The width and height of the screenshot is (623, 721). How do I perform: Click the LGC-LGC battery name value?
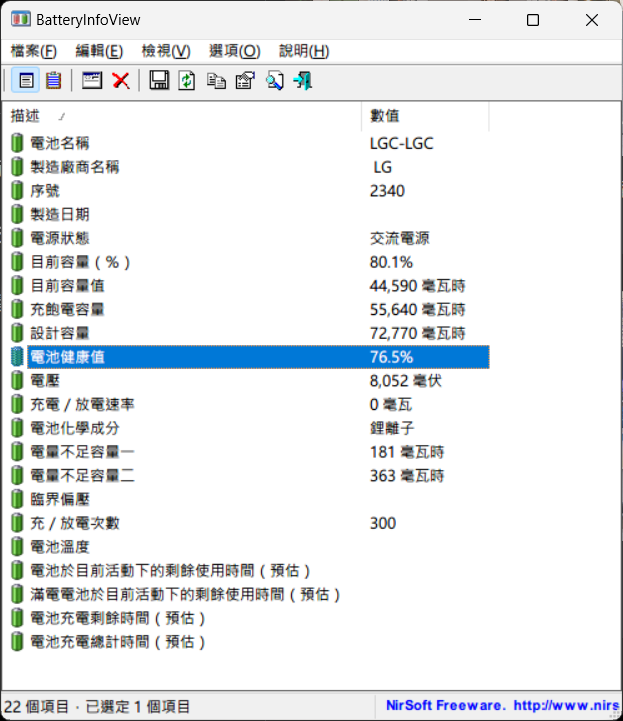401,143
